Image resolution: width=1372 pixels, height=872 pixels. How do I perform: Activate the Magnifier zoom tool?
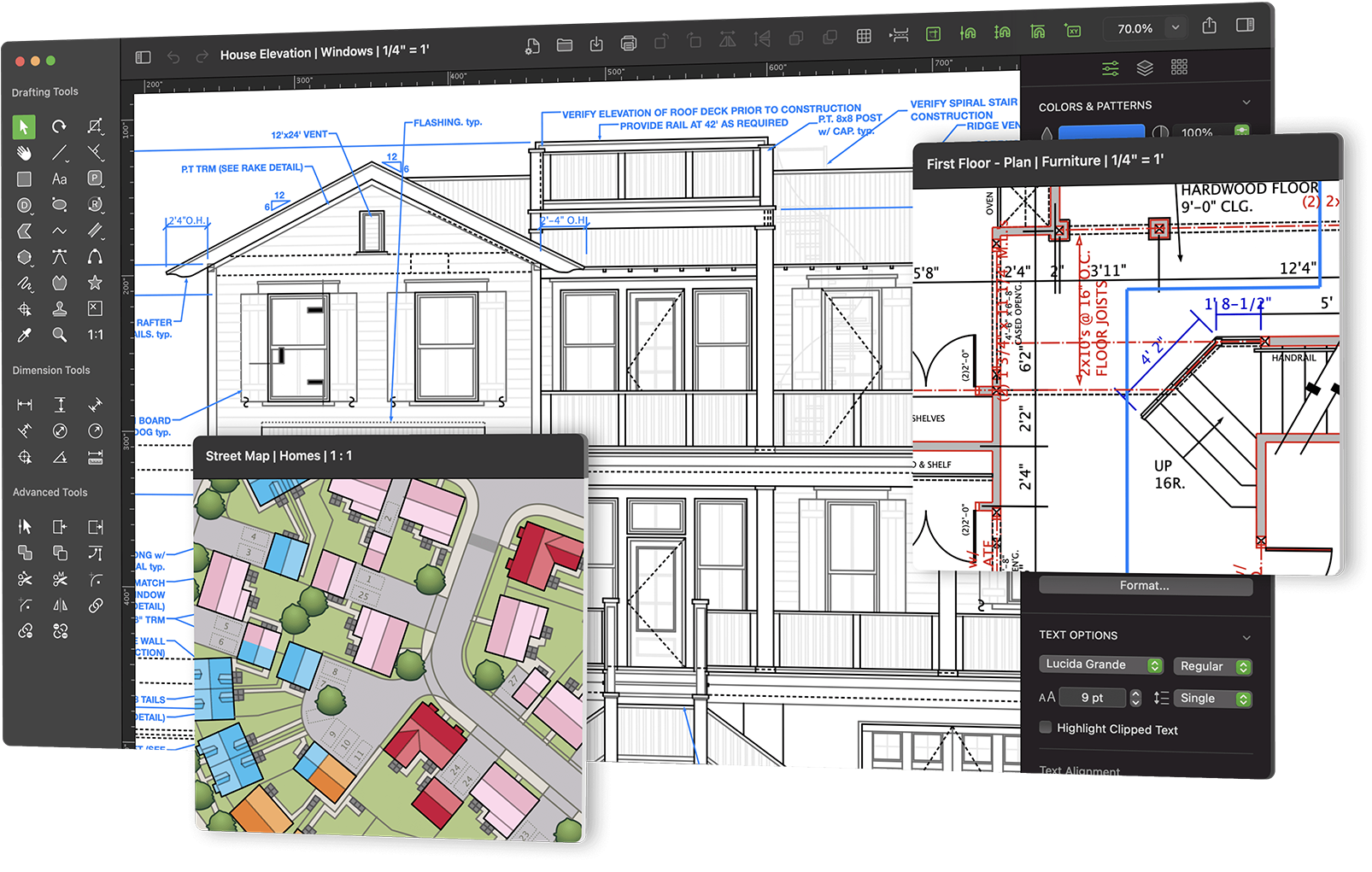coord(59,335)
